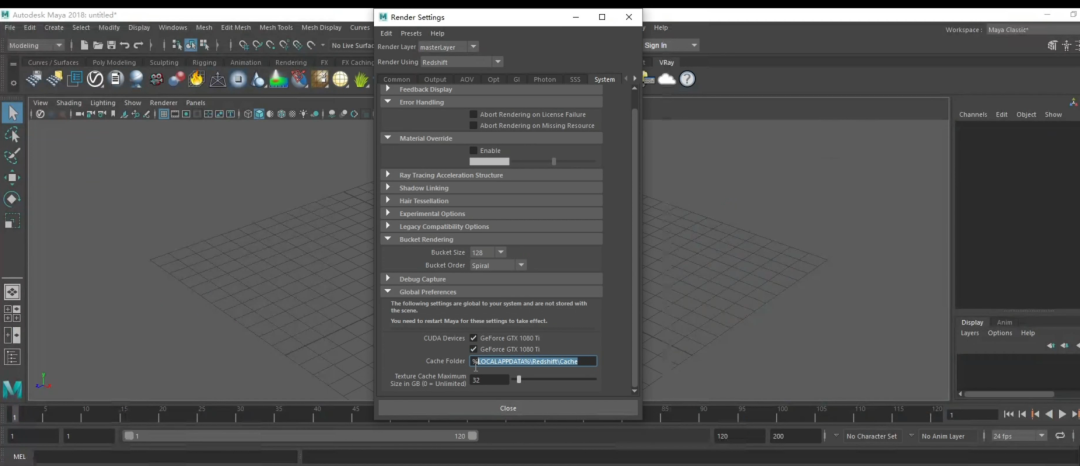Collapse the Global Preferences section
The image size is (1080, 466).
(x=491, y=292)
